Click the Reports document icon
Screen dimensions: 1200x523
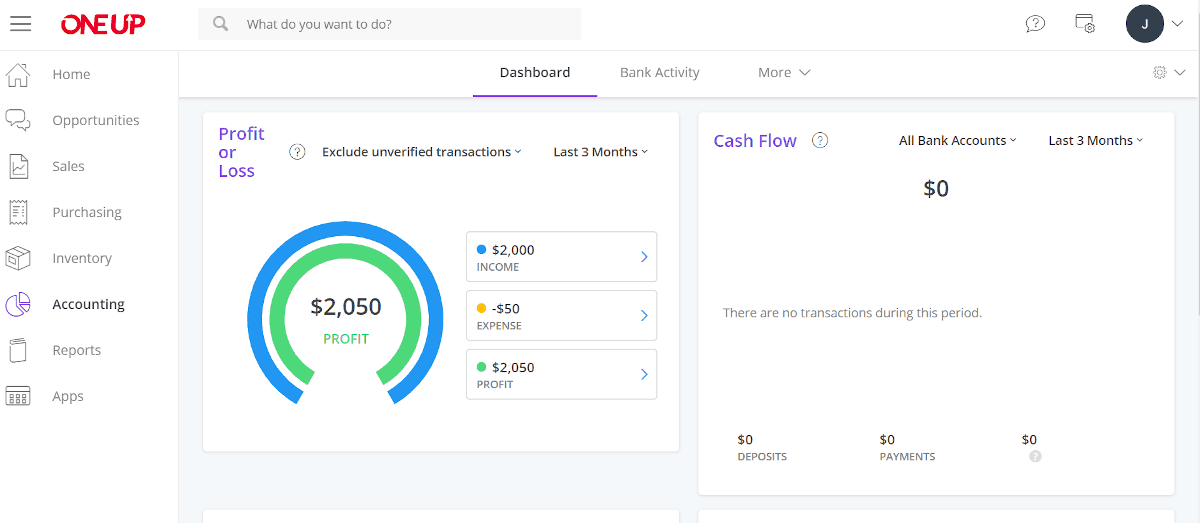18,350
